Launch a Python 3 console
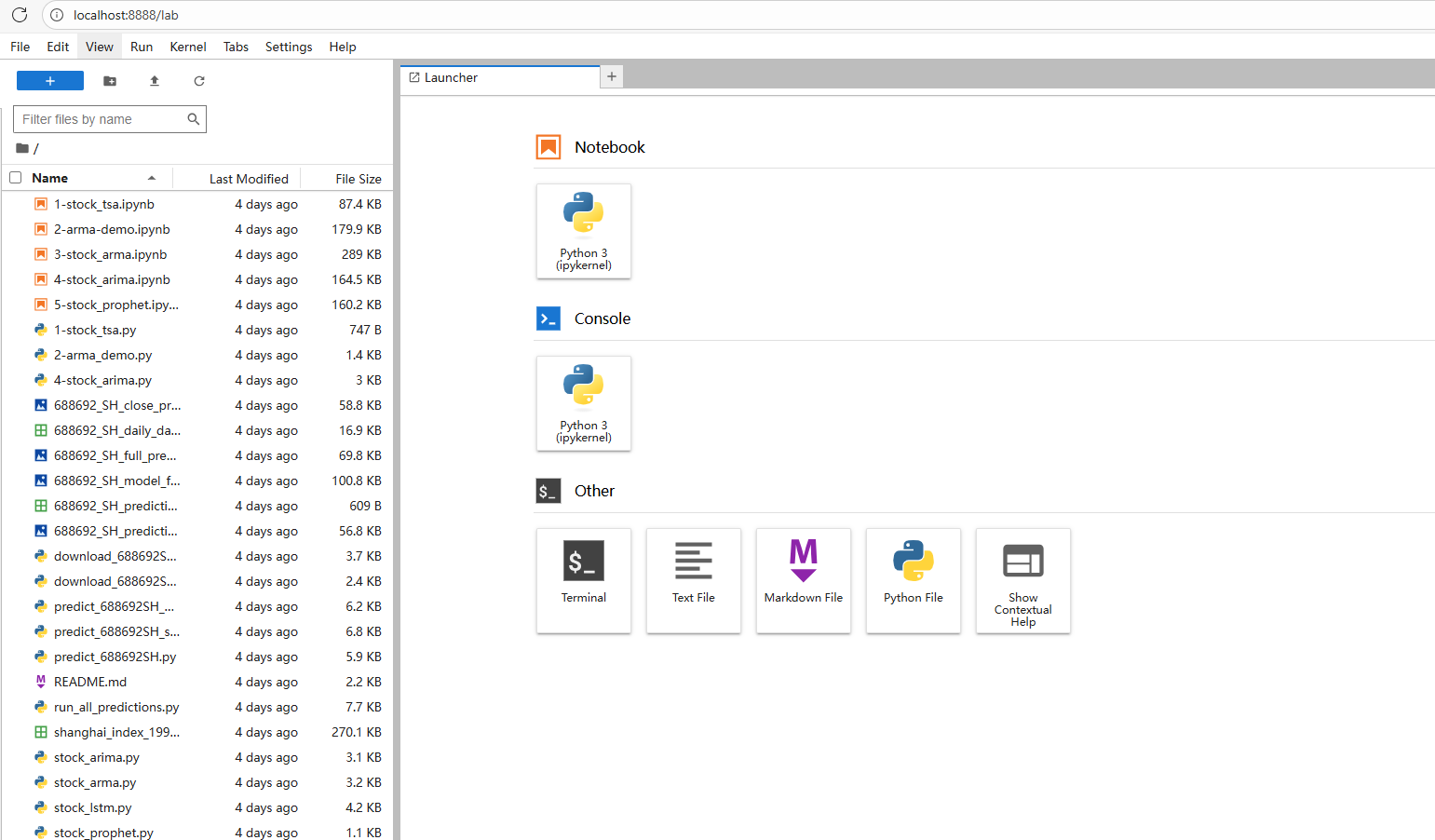The image size is (1435, 840). pyautogui.click(x=584, y=403)
